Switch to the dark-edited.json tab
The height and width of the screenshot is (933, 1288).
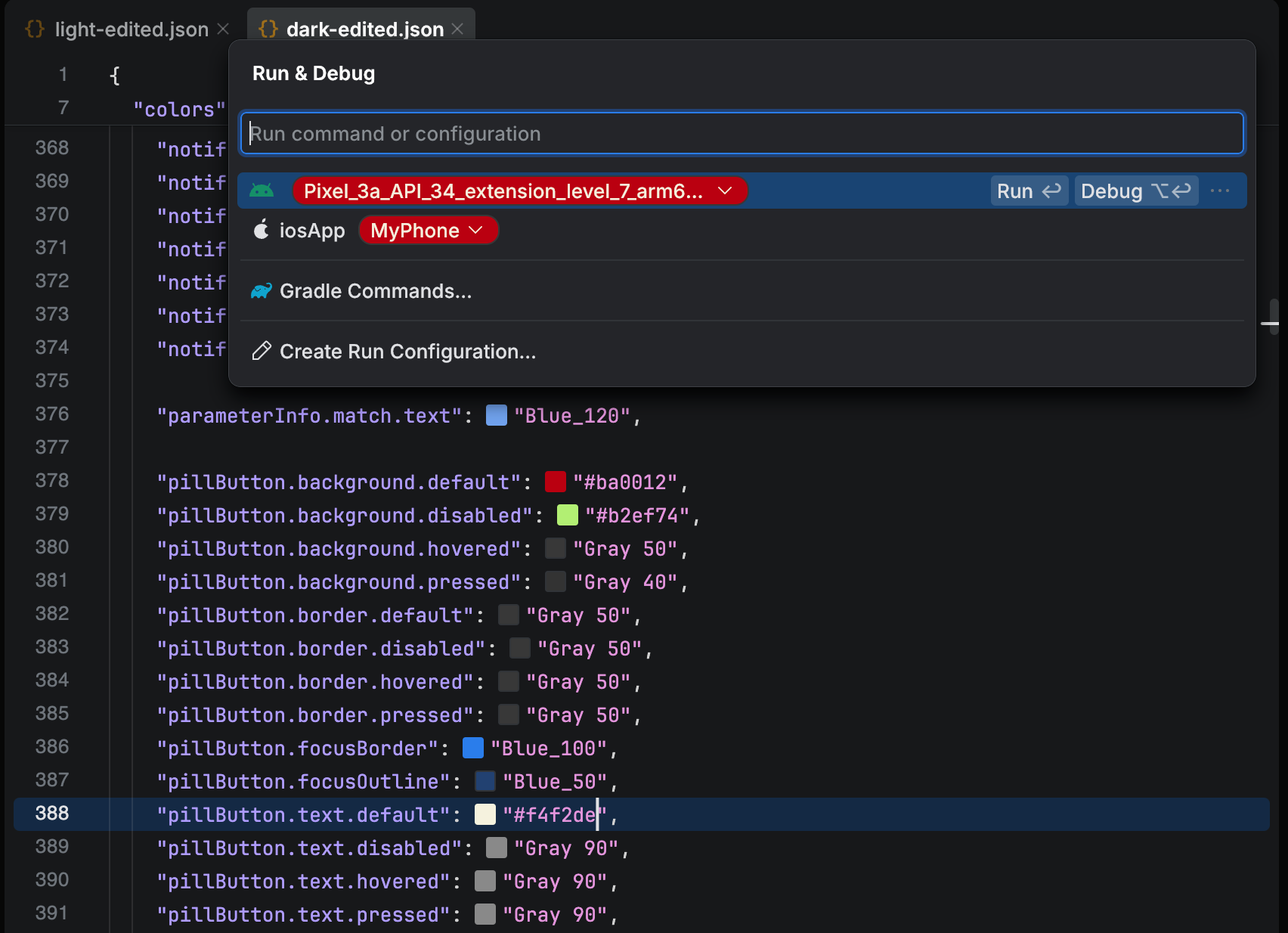click(x=364, y=29)
